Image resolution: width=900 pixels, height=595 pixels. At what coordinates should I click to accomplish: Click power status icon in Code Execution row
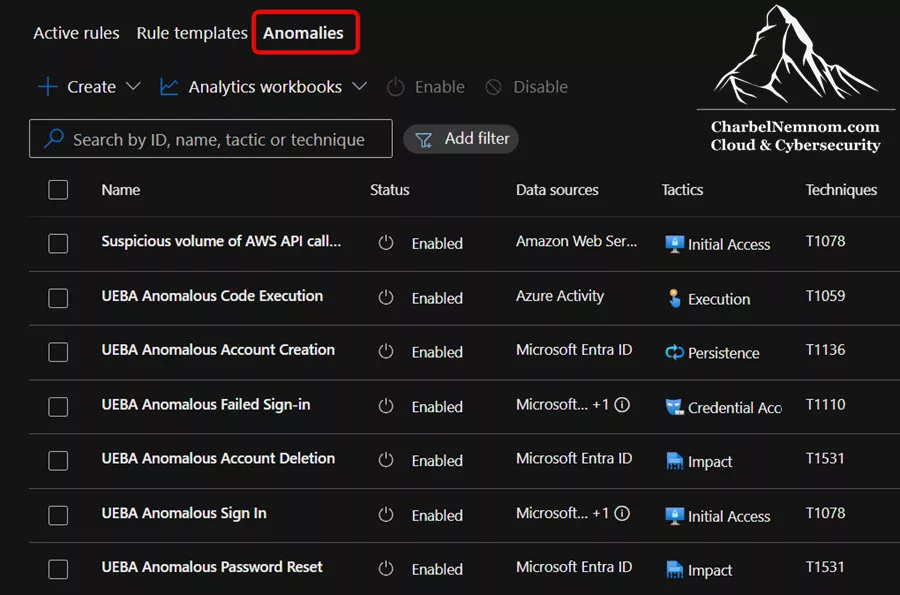(386, 297)
